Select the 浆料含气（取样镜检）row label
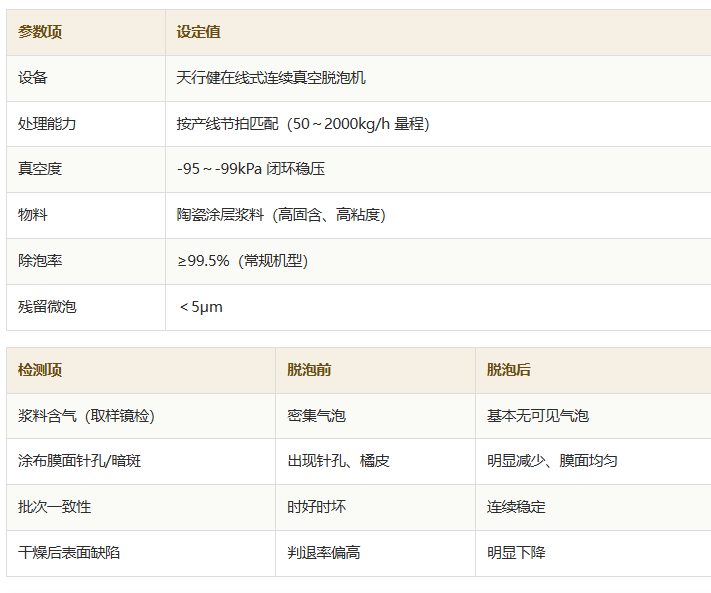Image resolution: width=711 pixels, height=593 pixels. click(x=86, y=416)
